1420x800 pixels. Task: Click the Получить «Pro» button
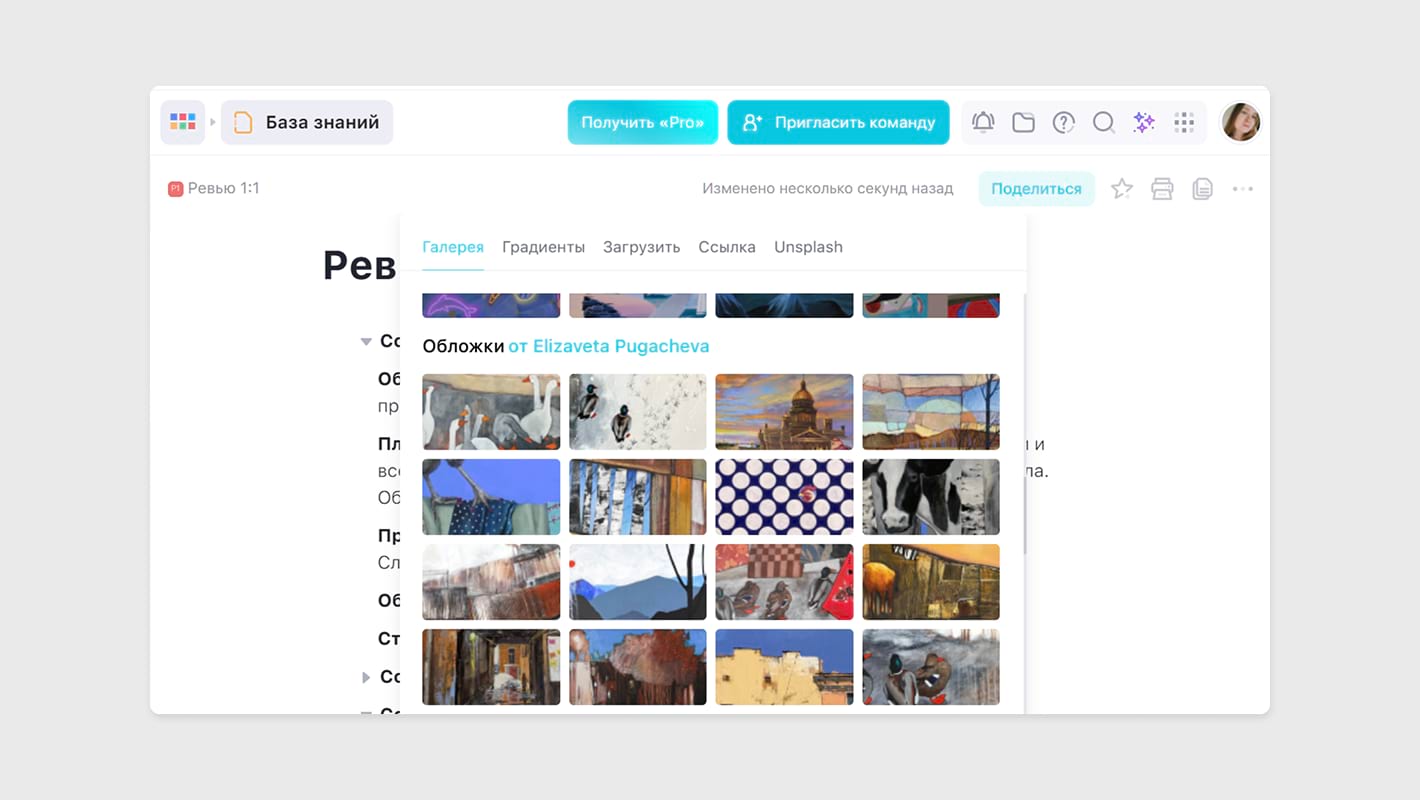pos(642,122)
